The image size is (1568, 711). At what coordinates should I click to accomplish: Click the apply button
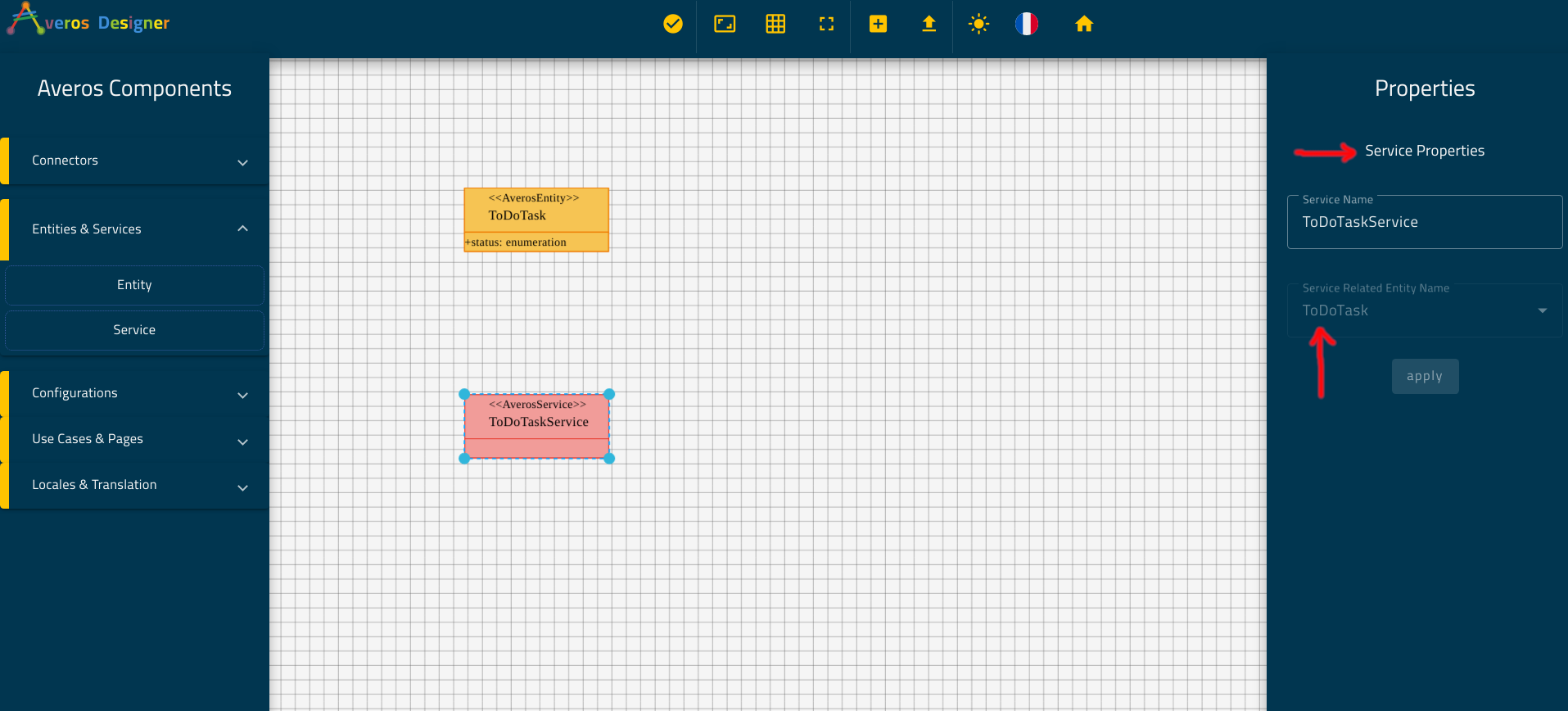click(x=1425, y=376)
